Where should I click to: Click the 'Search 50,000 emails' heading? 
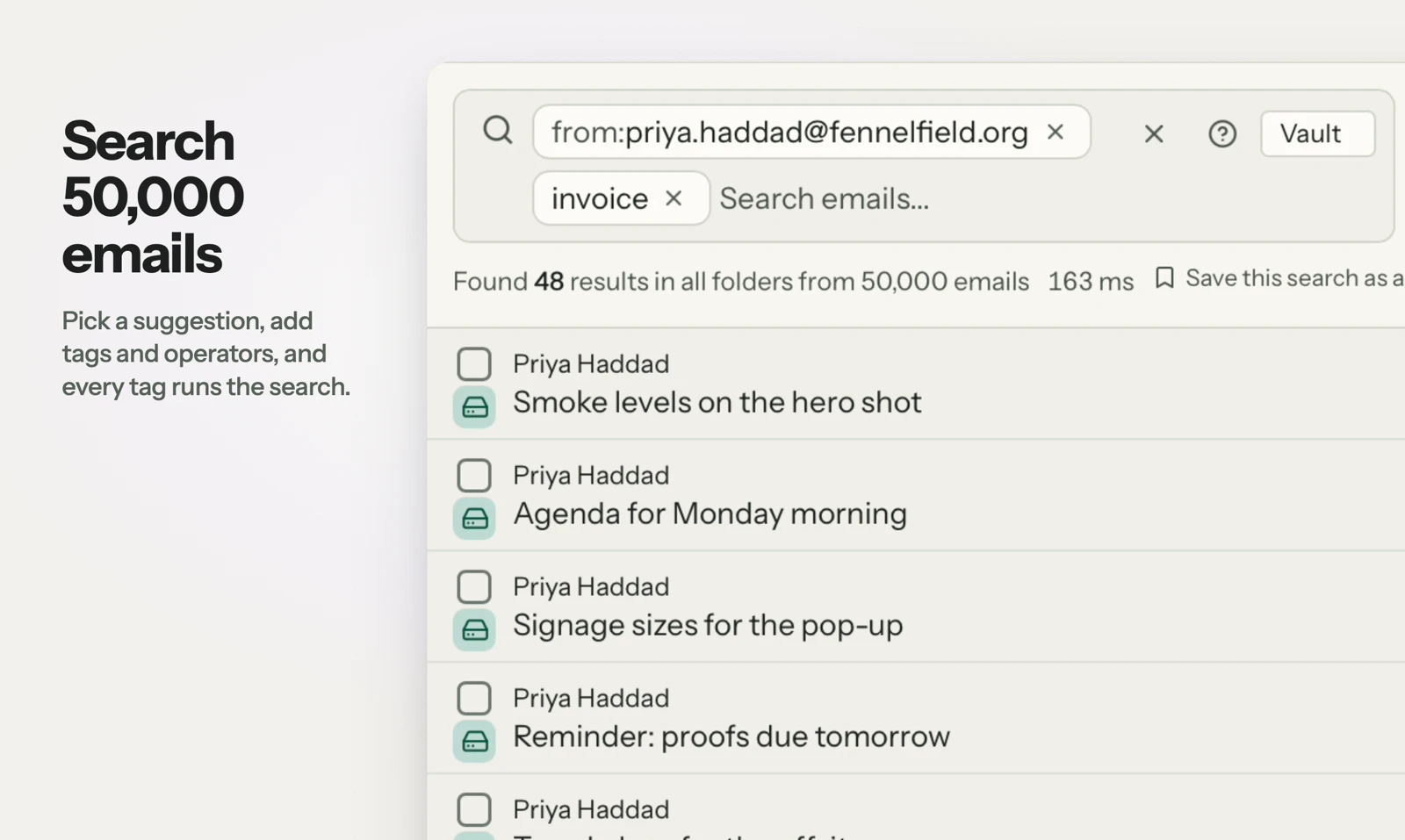point(153,197)
